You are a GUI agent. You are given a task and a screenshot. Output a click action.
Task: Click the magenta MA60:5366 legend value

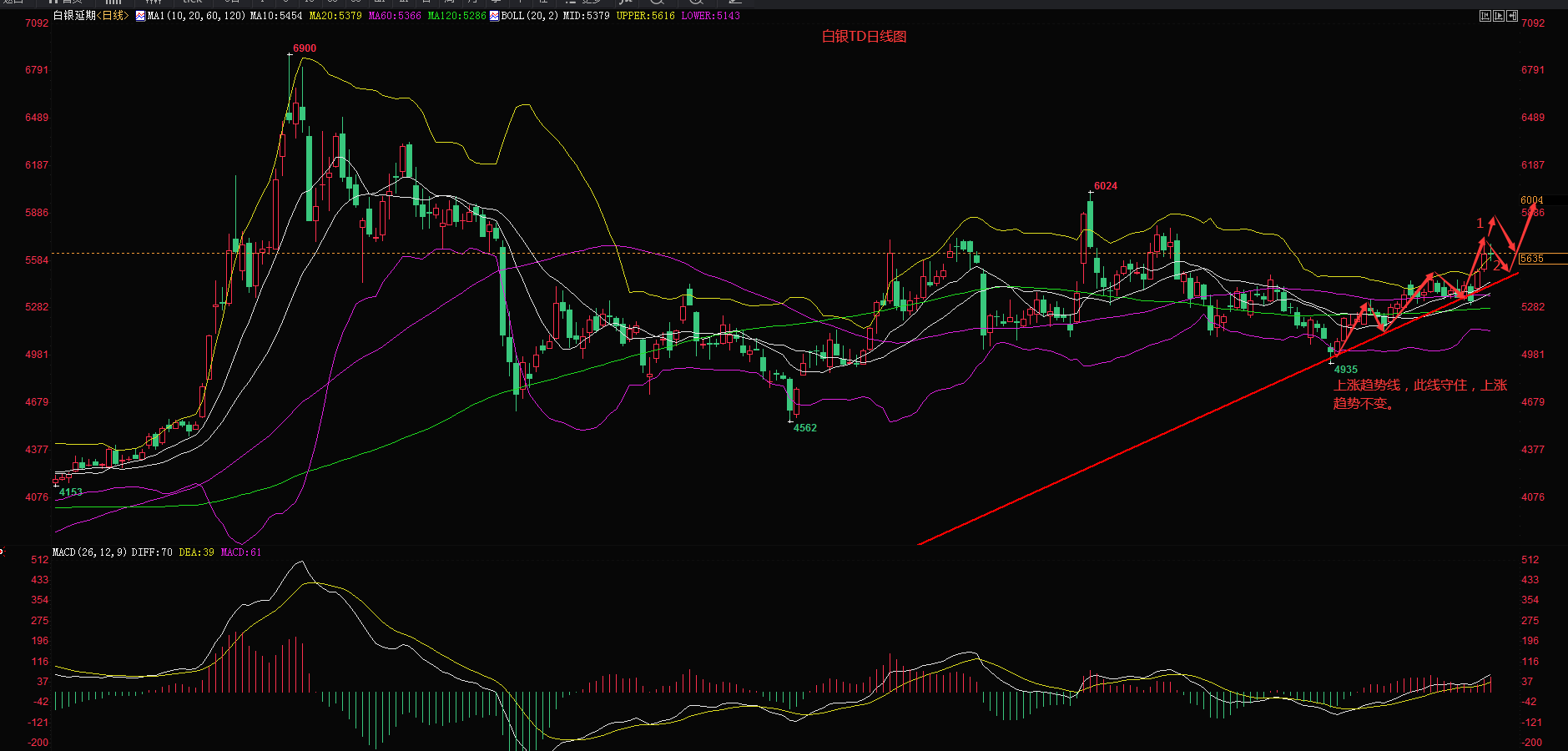[395, 16]
